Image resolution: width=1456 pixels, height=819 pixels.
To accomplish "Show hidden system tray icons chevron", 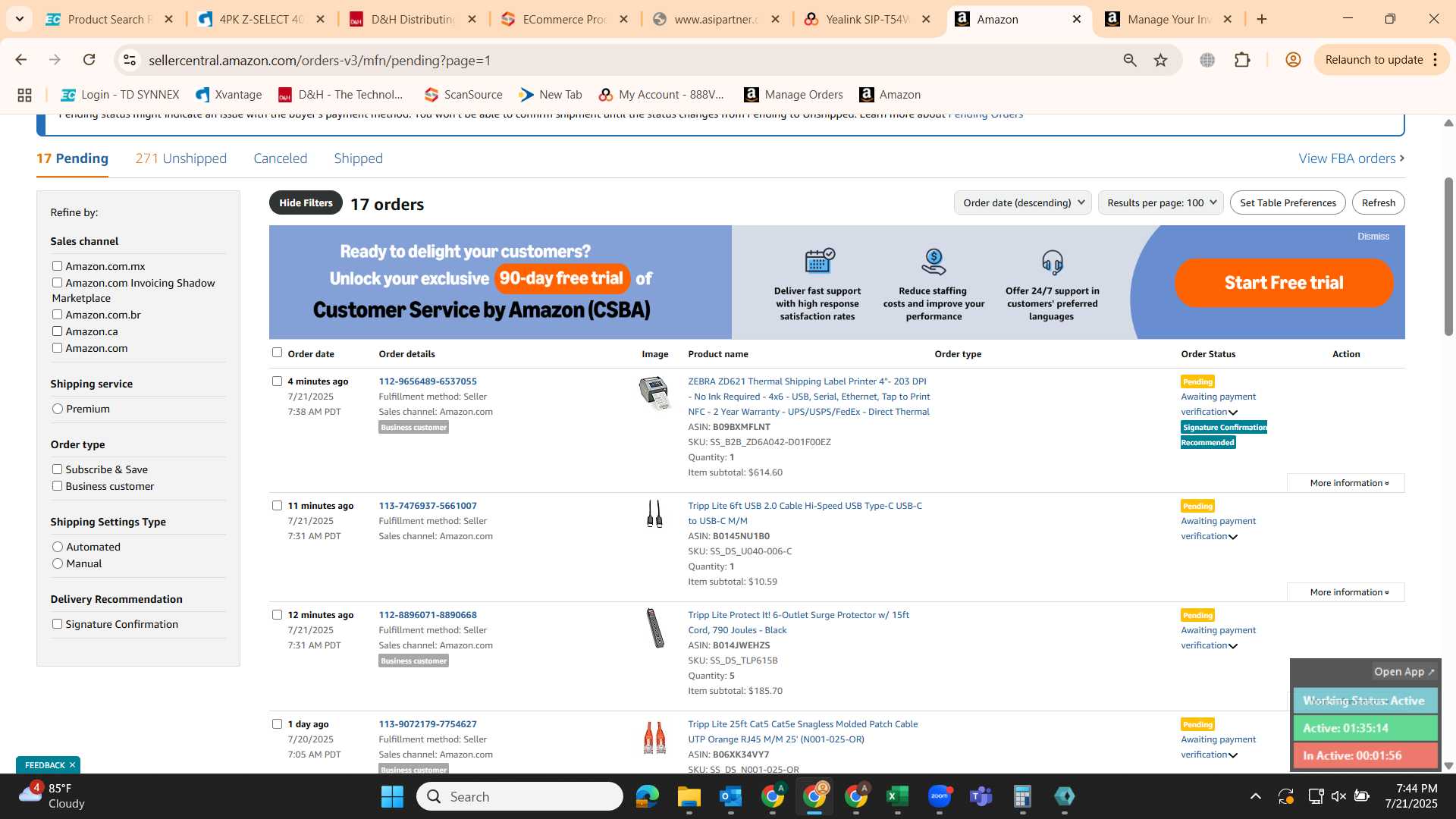I will point(1256,796).
